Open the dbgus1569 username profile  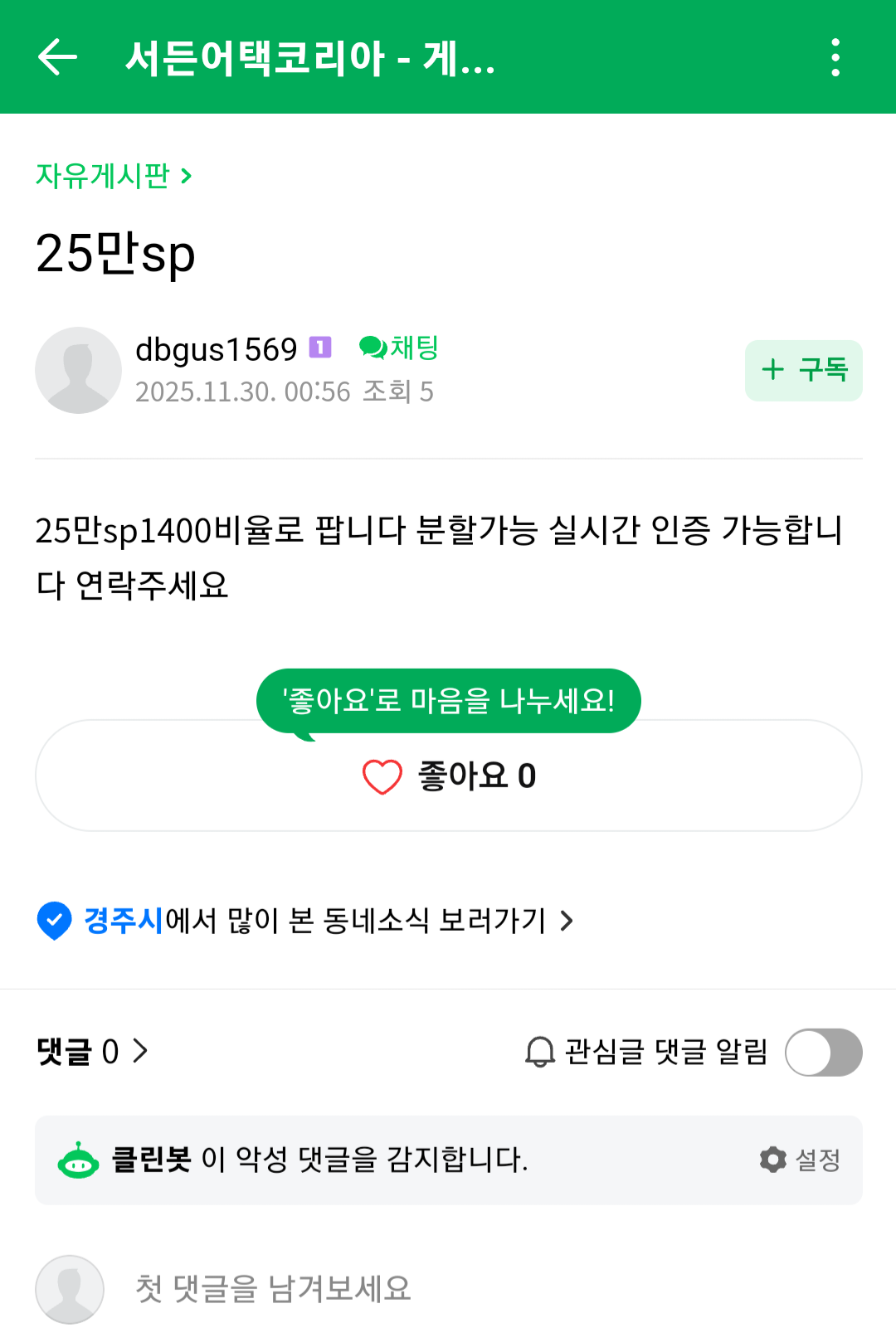[x=216, y=349]
